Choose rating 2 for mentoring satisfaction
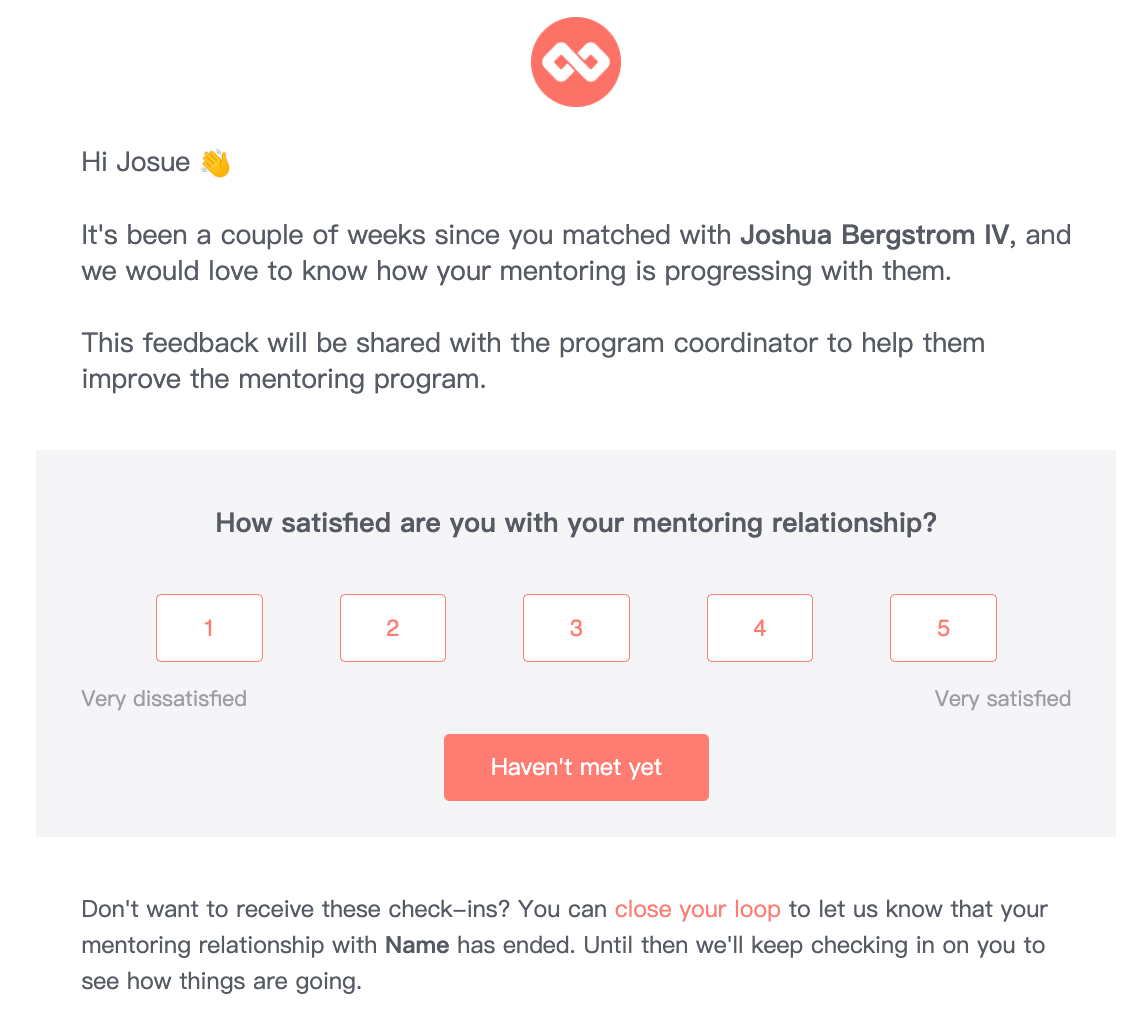Viewport: 1148px width, 1030px height. coord(392,628)
